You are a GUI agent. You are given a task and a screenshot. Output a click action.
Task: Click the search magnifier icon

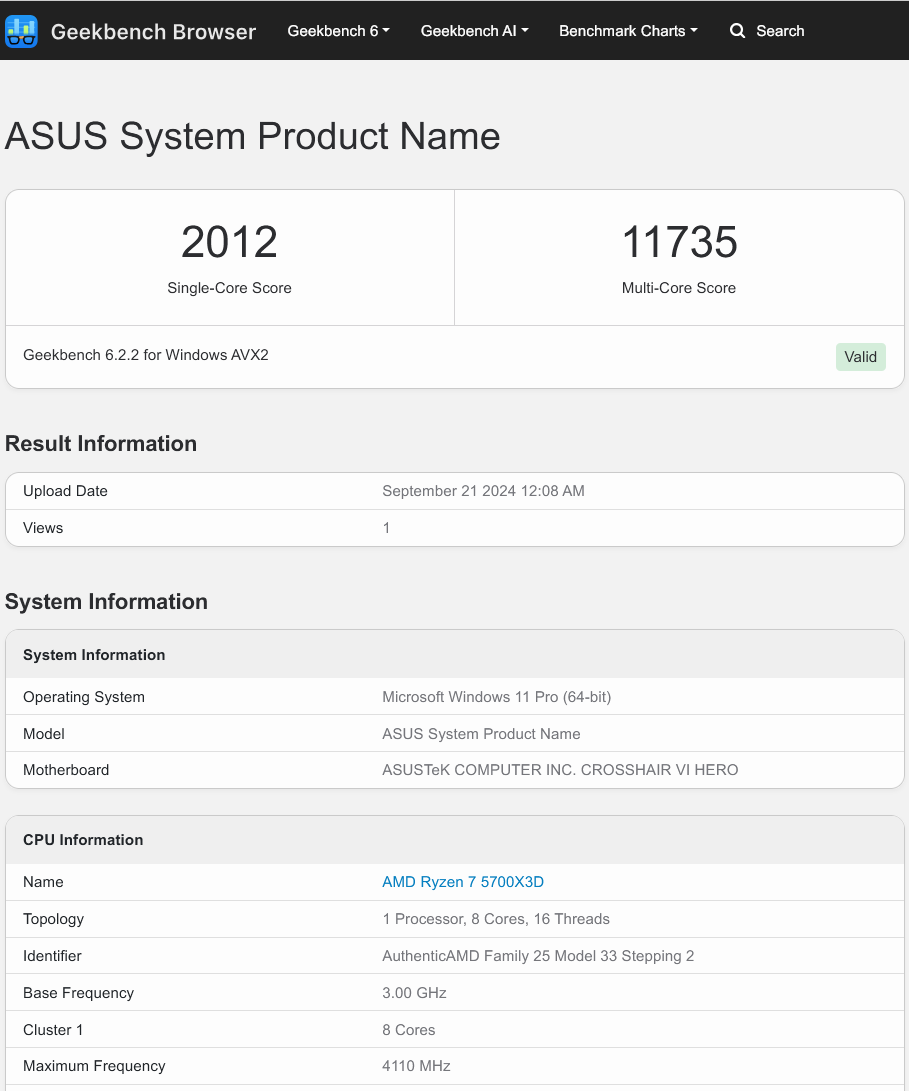click(x=737, y=31)
